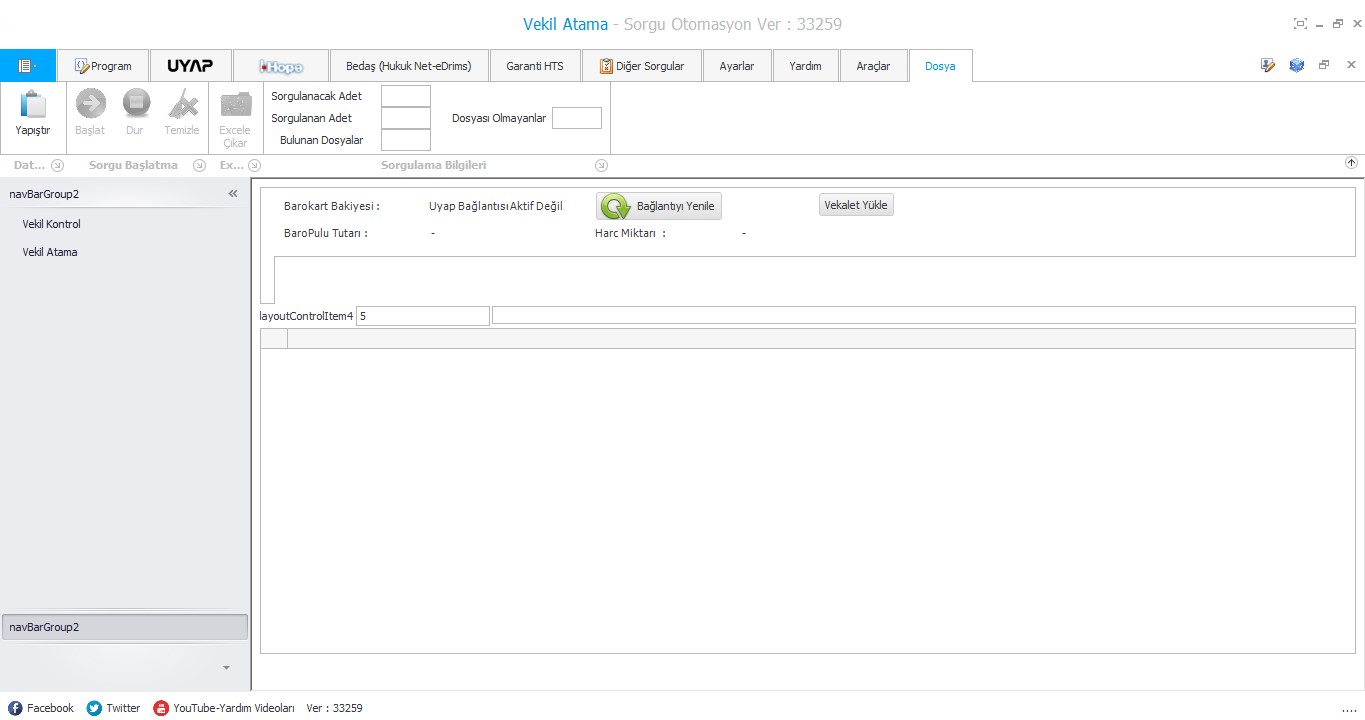The height and width of the screenshot is (720, 1365).
Task: Switch to the Araçlar tab
Action: point(873,66)
